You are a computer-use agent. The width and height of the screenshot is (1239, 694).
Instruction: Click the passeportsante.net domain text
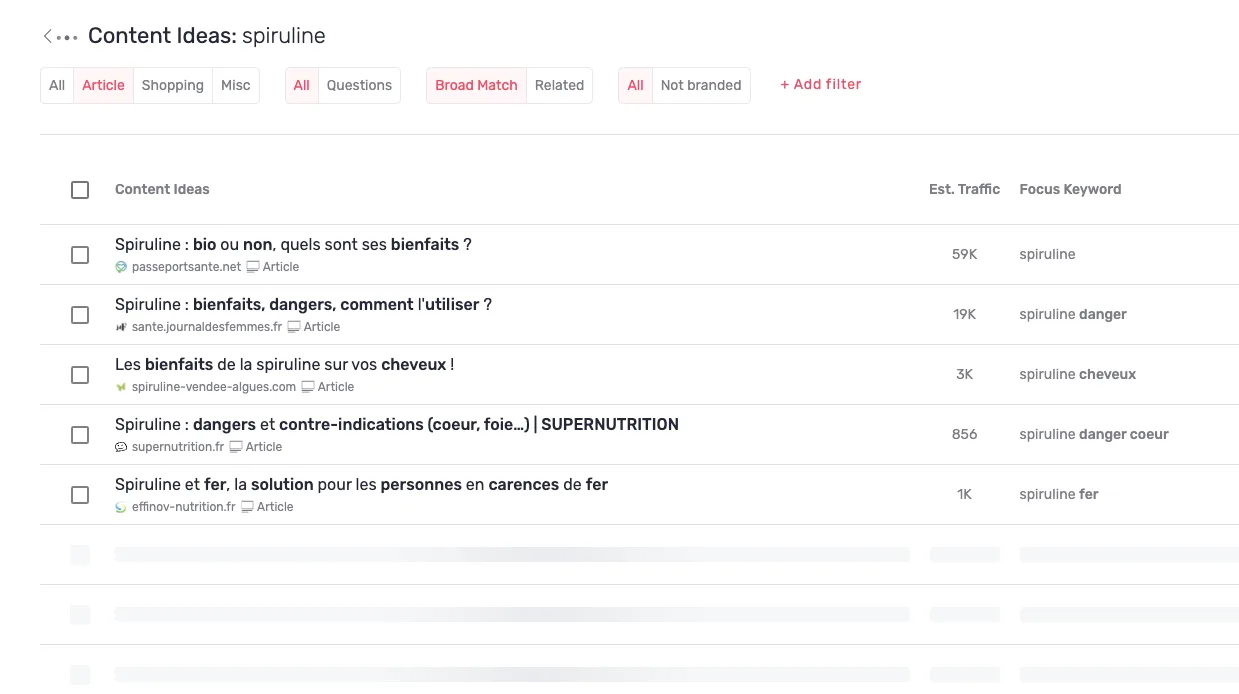click(x=186, y=267)
